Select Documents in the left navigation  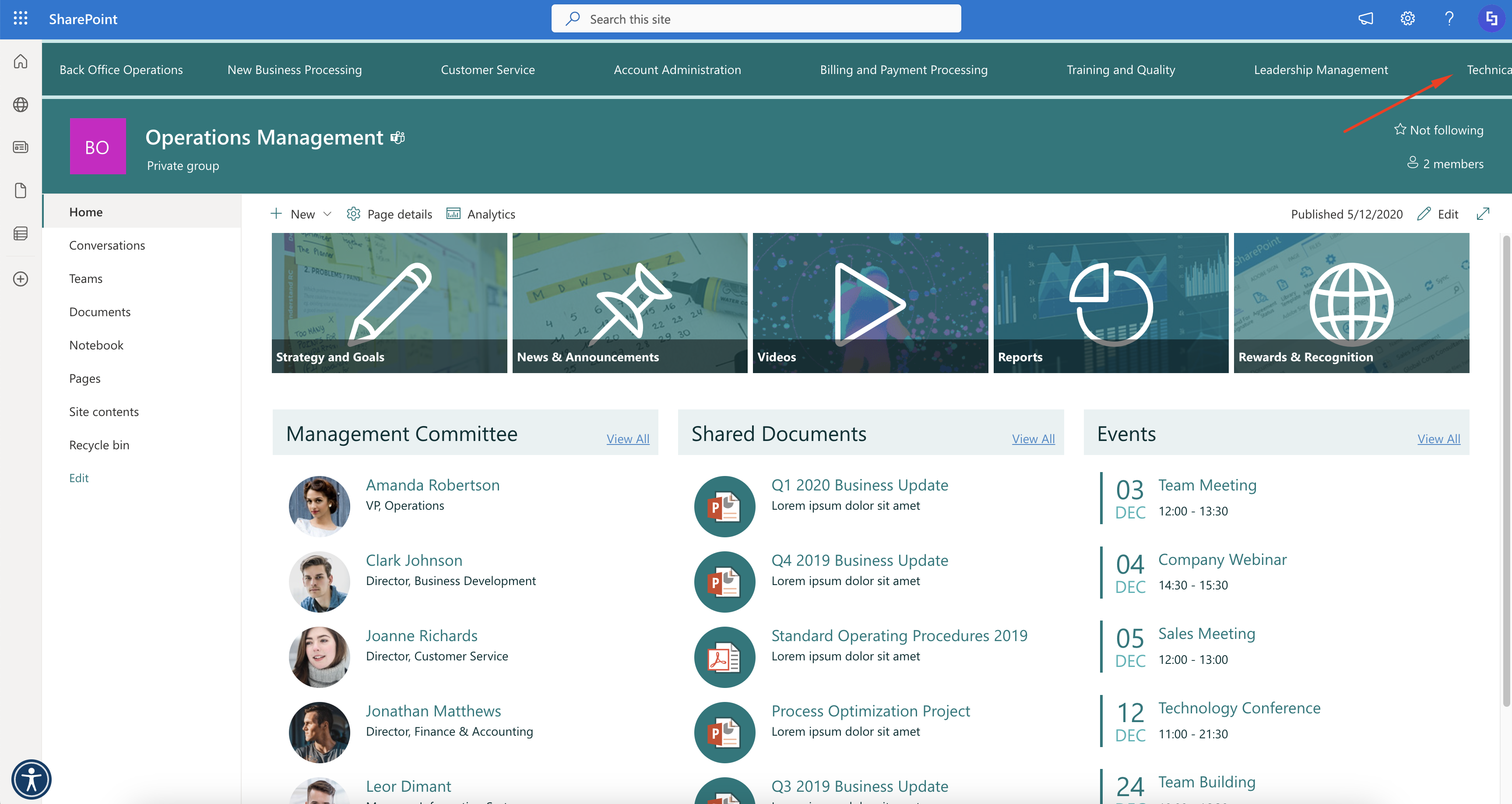tap(100, 312)
